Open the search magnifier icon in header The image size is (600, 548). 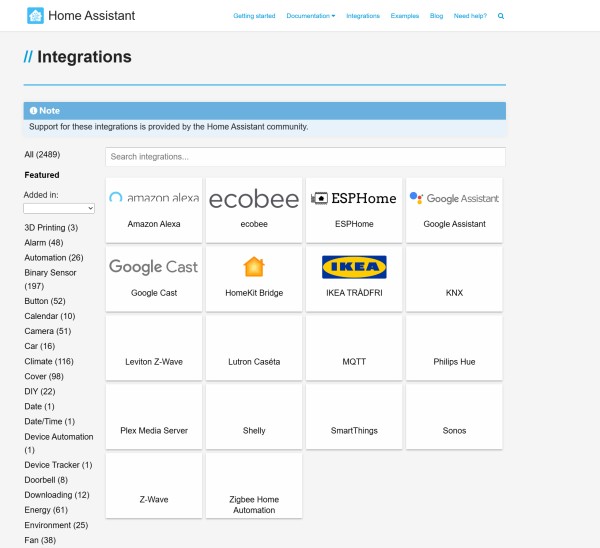click(501, 17)
